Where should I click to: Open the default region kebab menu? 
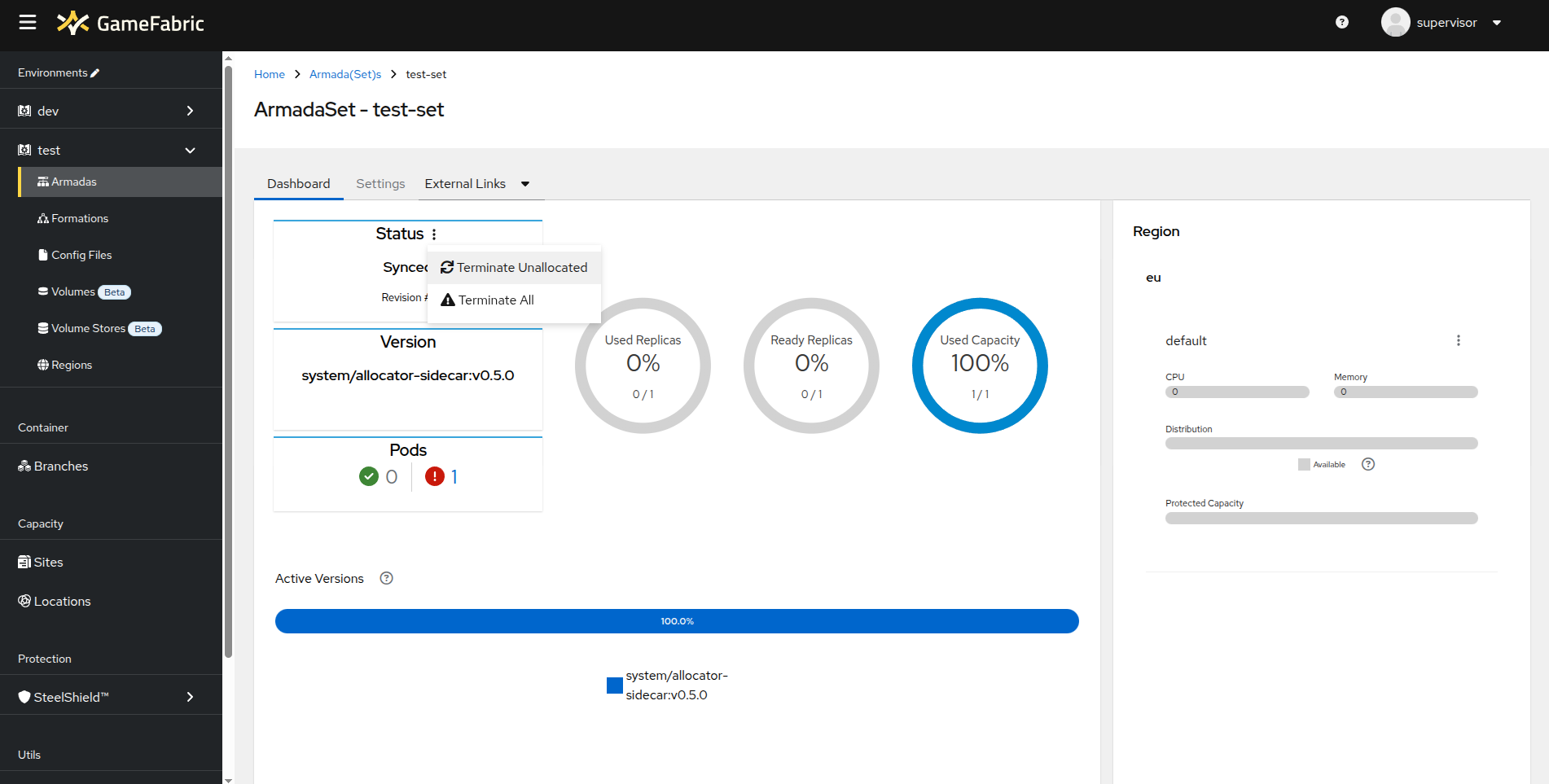point(1459,340)
